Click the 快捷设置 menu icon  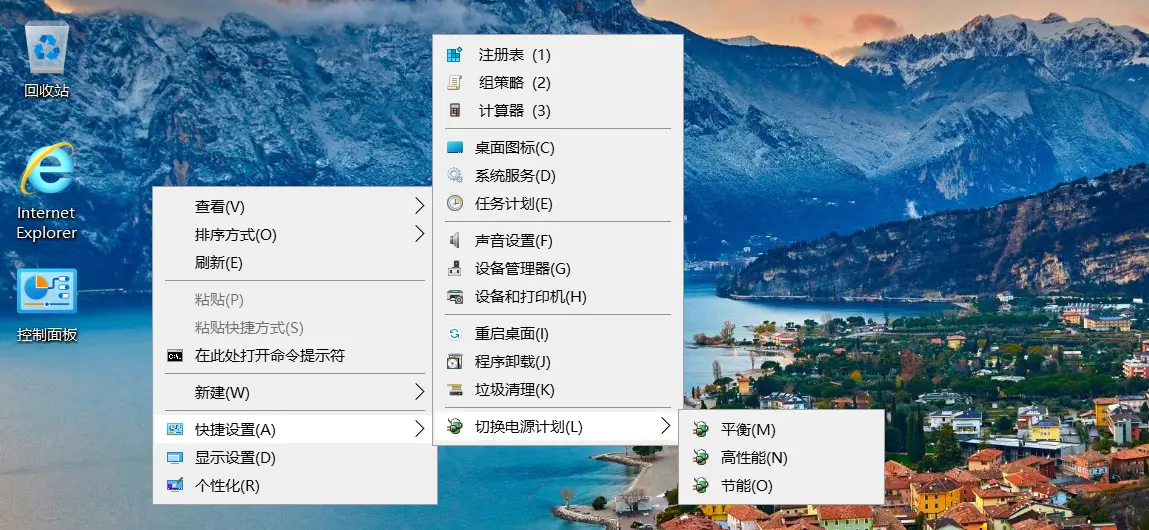pyautogui.click(x=175, y=430)
